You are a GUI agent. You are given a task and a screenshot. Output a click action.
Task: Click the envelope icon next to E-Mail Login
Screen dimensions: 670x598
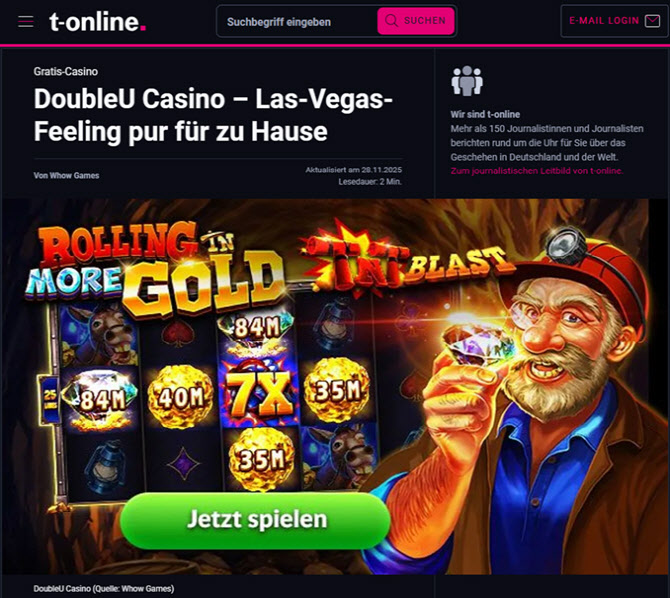(652, 21)
